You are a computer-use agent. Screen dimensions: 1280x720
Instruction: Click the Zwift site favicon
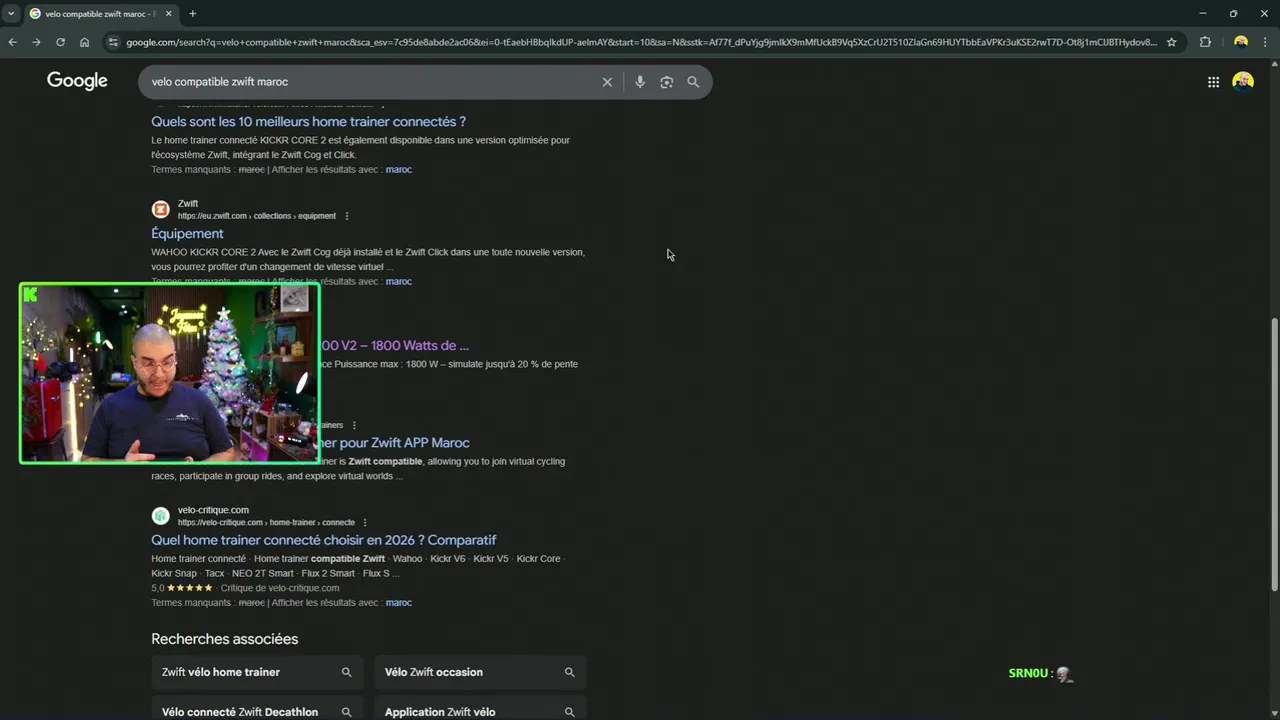pos(160,209)
